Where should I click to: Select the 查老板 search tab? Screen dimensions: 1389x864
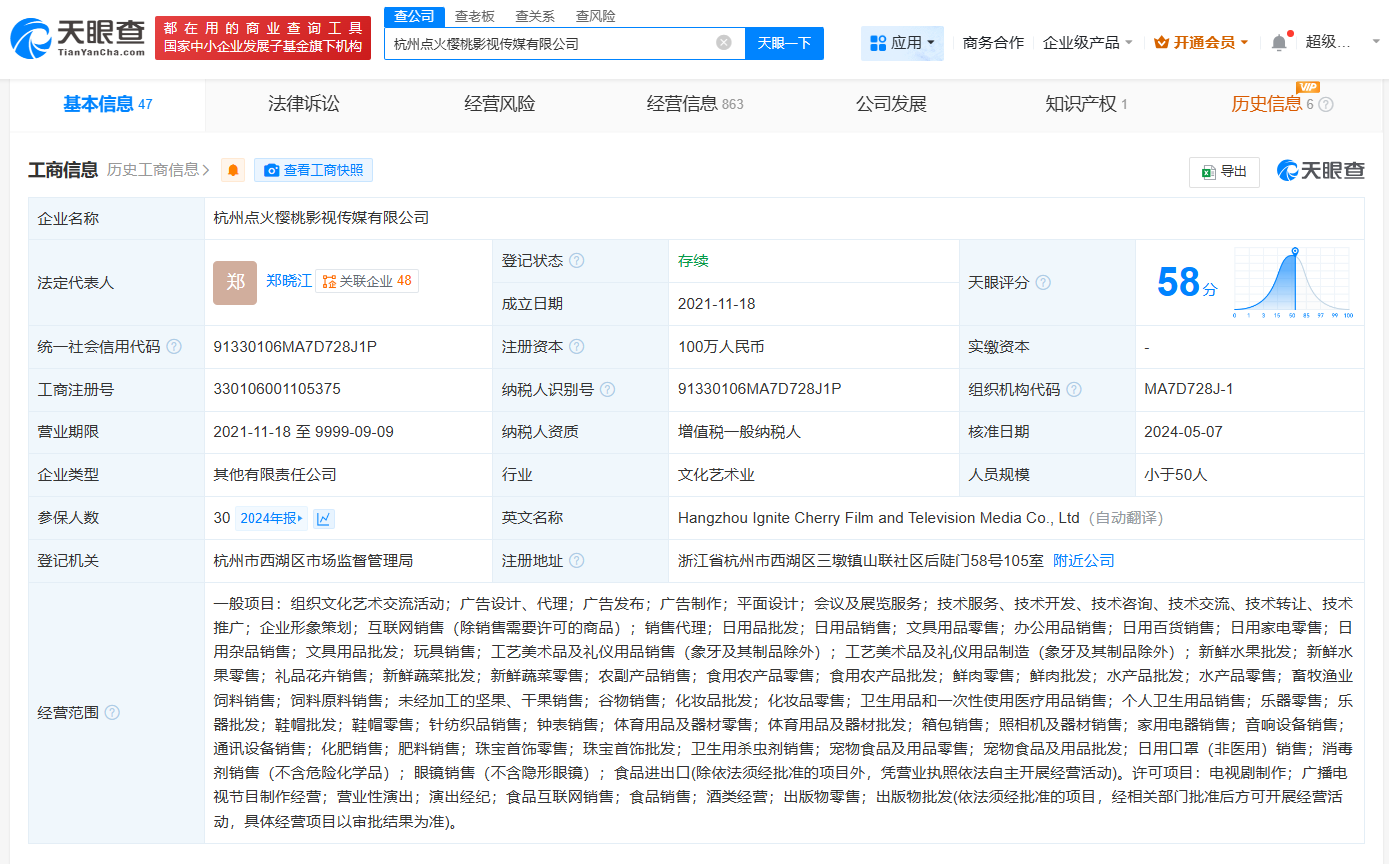click(474, 16)
